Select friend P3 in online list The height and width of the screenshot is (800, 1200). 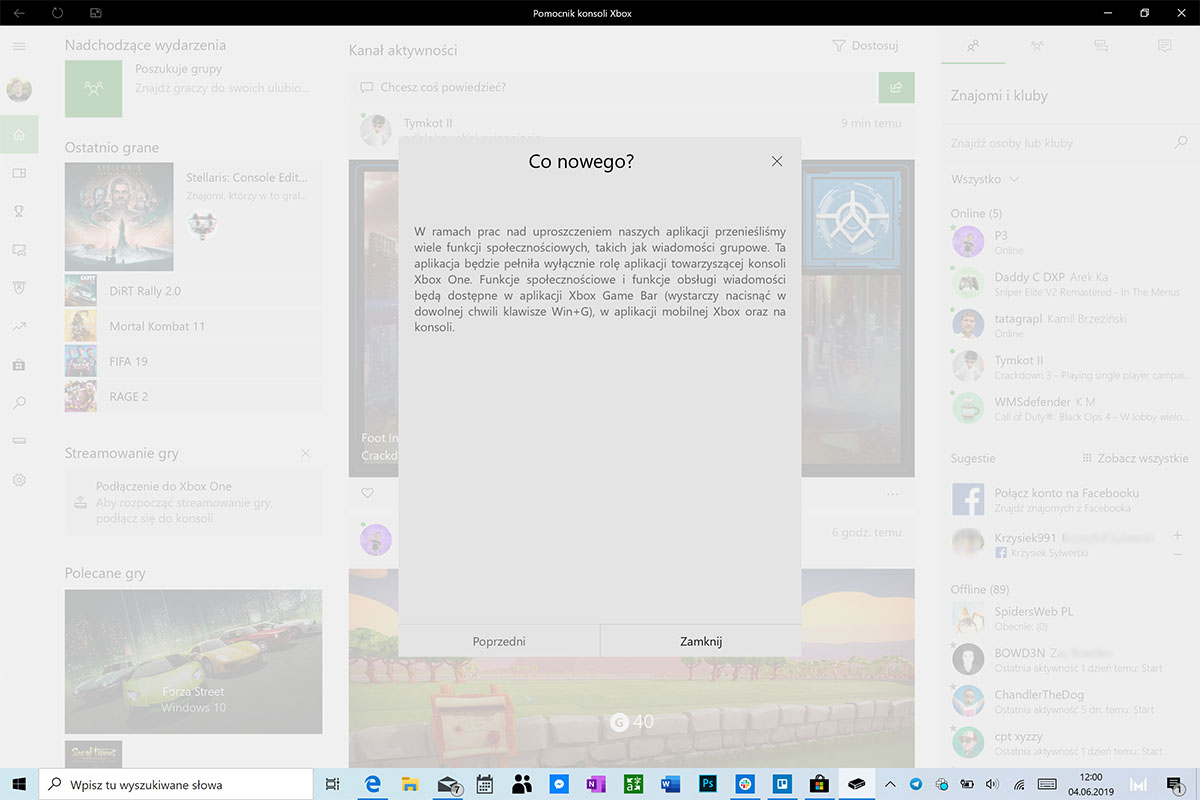(1069, 242)
